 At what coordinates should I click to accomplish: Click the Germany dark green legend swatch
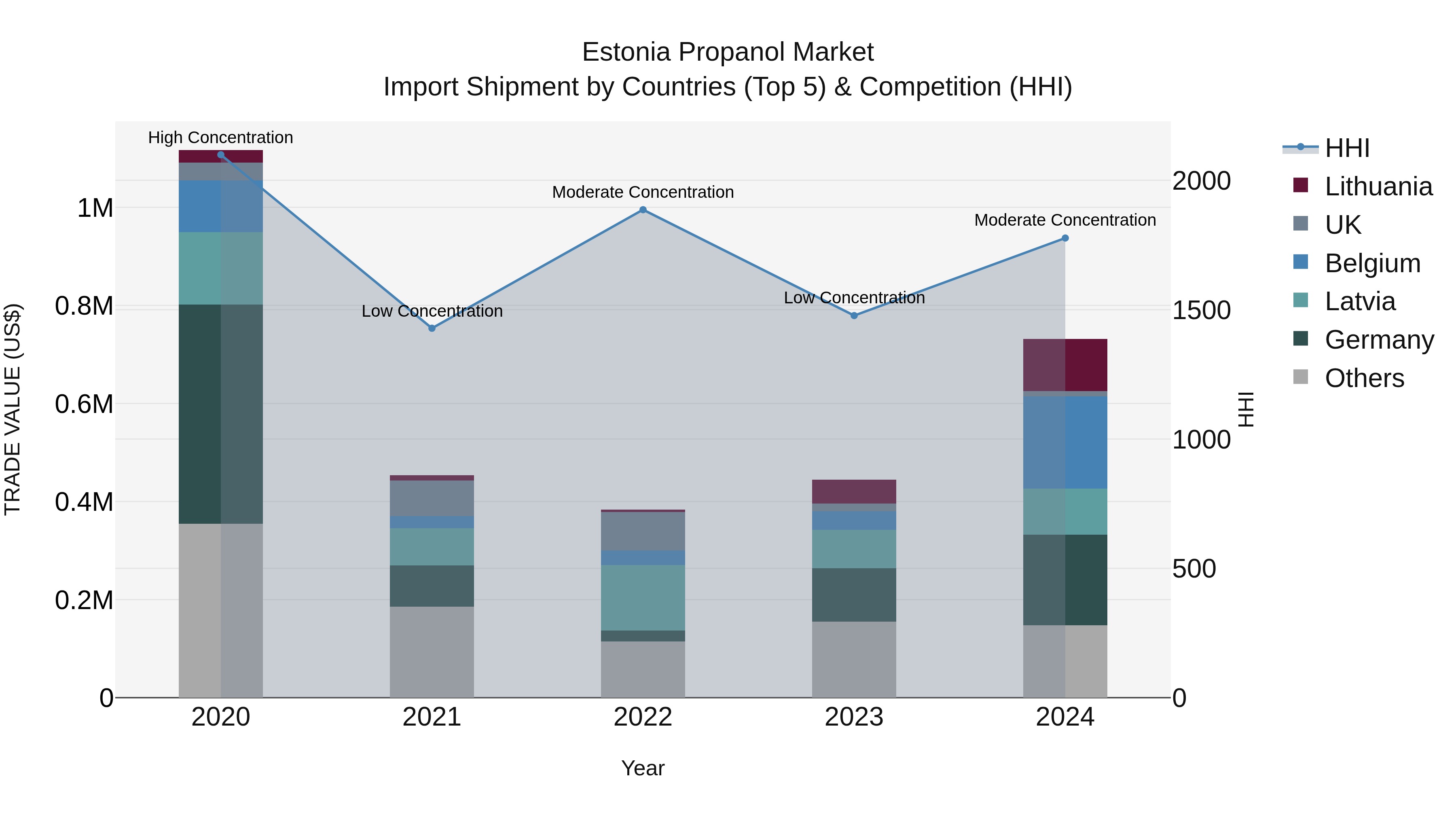coord(1301,339)
